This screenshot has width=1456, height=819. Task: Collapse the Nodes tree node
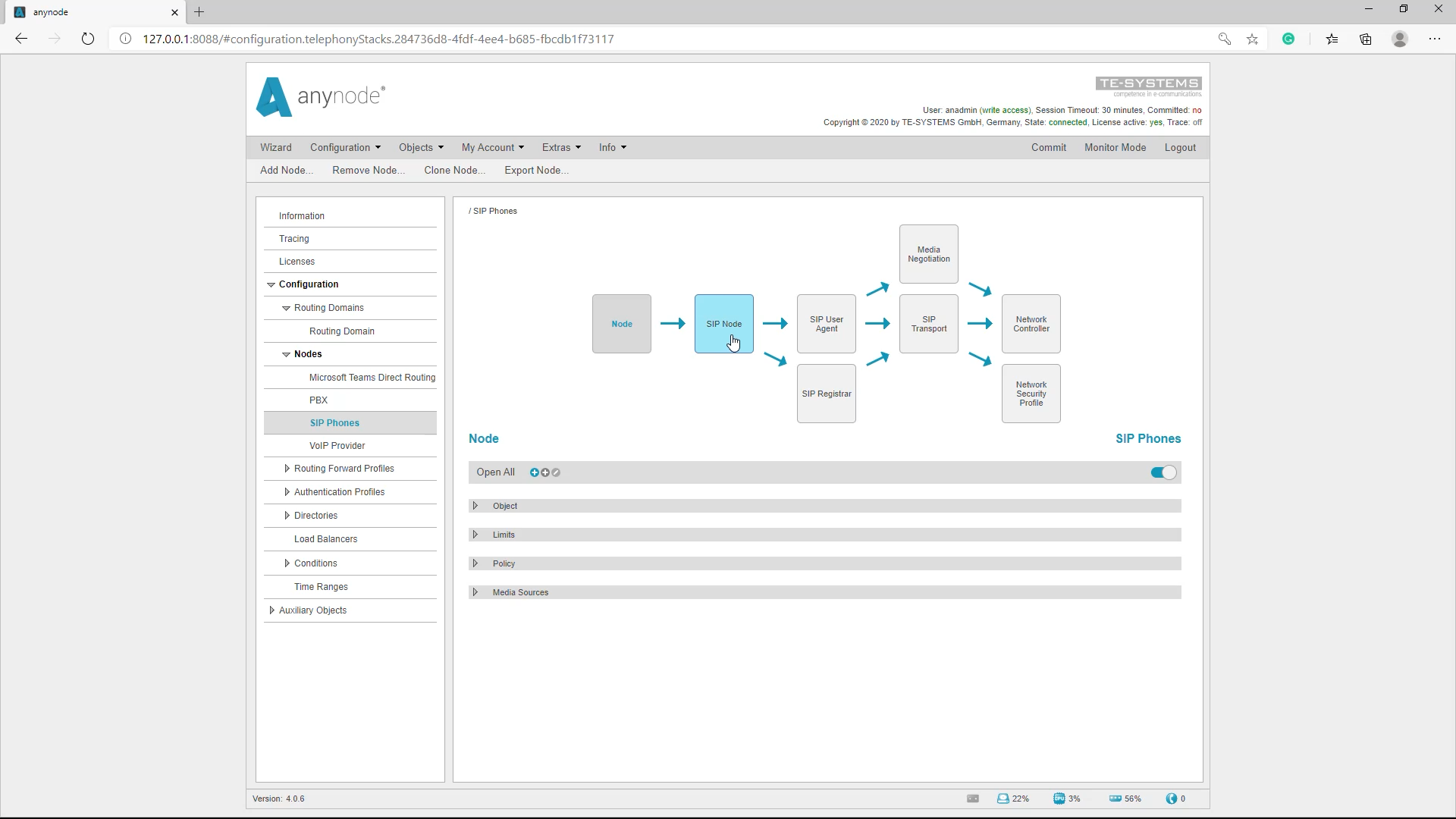[286, 354]
